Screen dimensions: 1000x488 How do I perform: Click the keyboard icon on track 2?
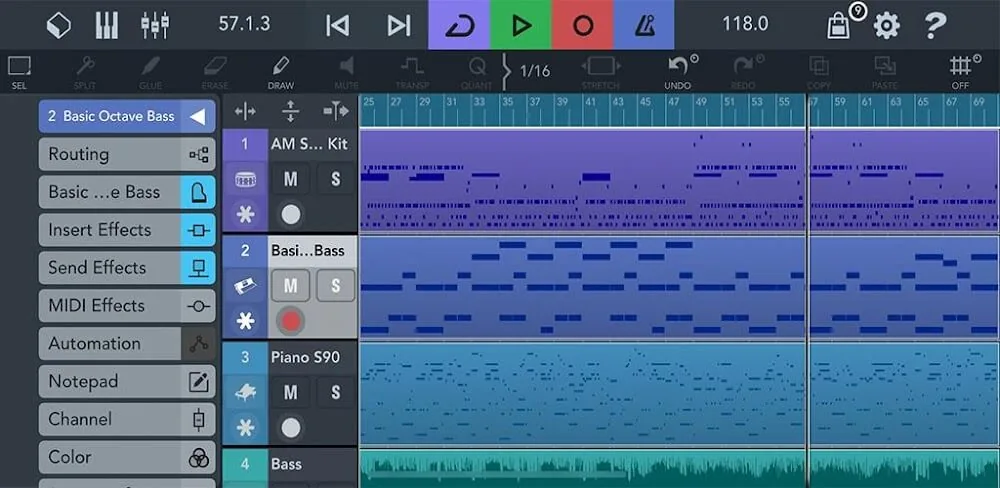246,286
